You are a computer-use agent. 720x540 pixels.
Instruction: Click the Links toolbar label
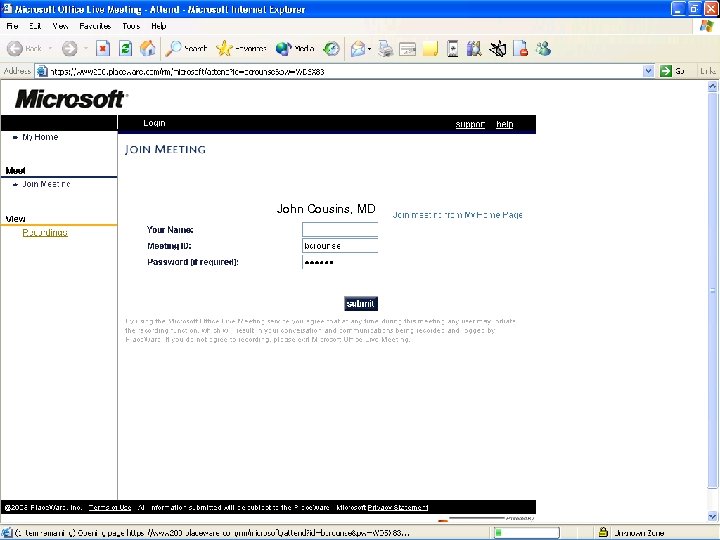tap(708, 71)
